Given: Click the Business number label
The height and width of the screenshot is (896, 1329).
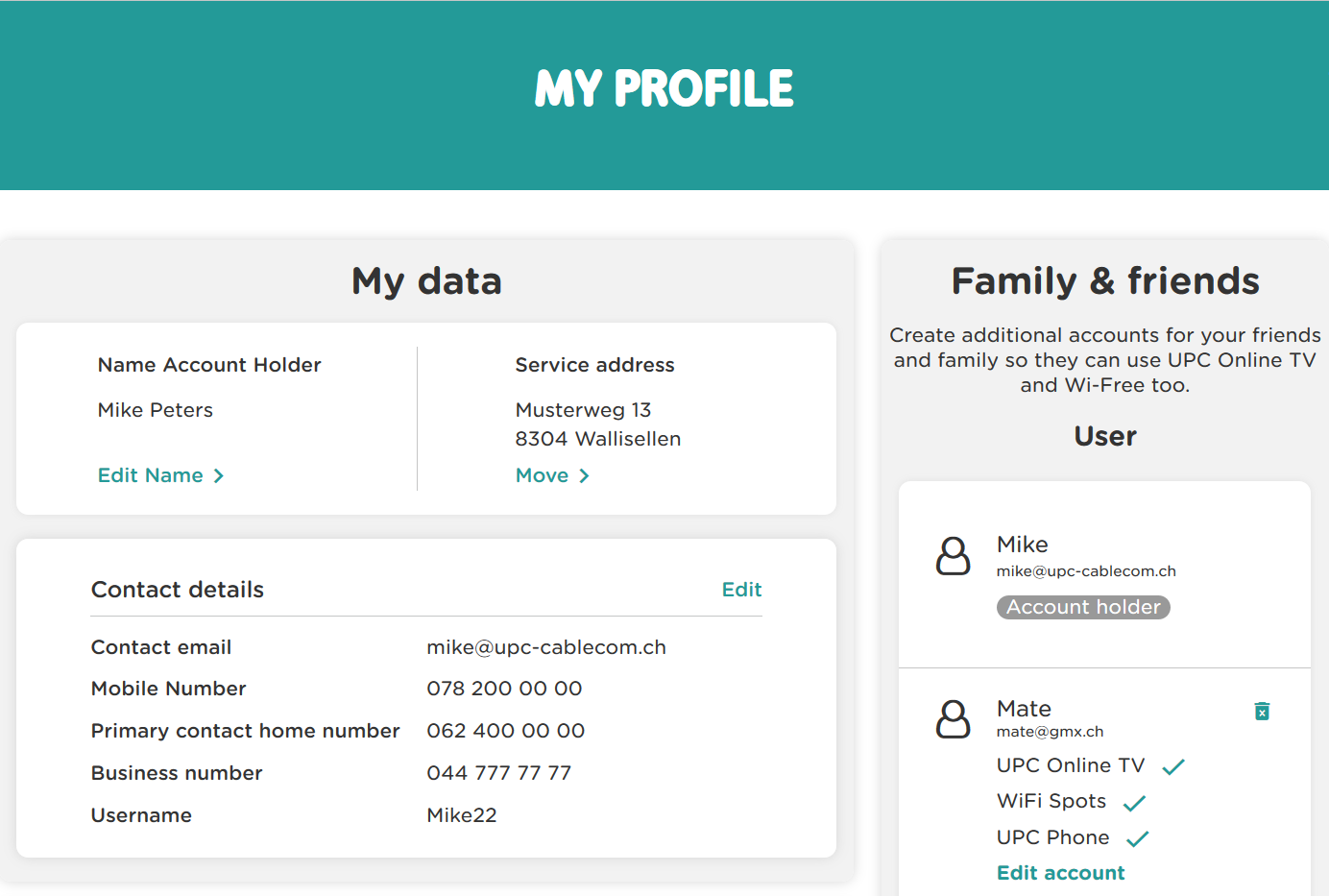Looking at the screenshot, I should coord(177,773).
